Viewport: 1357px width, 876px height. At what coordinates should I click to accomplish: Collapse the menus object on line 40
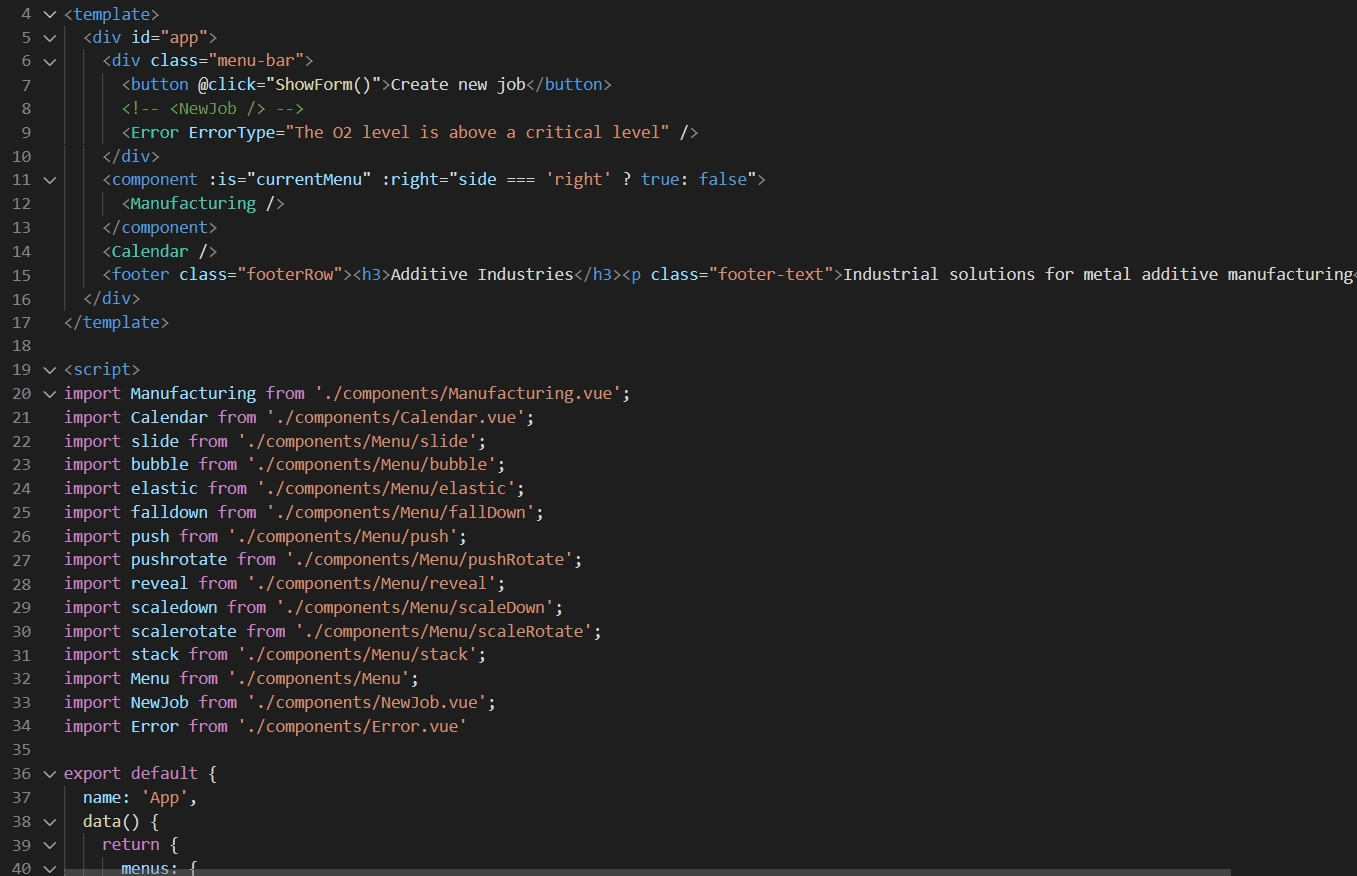click(50, 868)
